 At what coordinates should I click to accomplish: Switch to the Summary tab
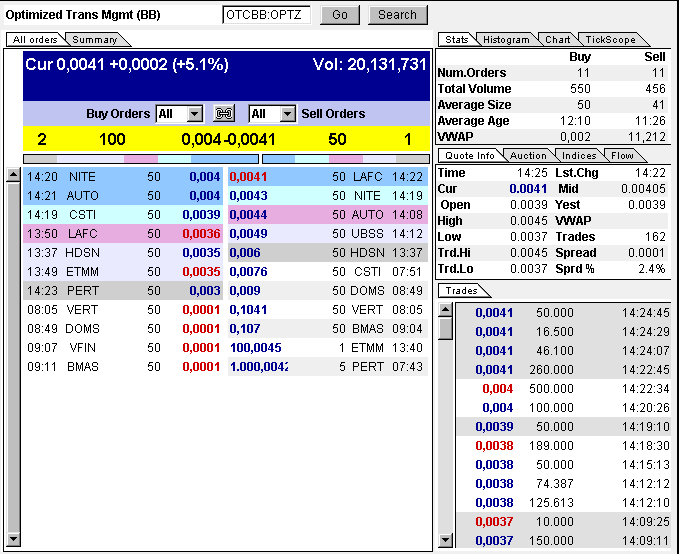(x=94, y=40)
